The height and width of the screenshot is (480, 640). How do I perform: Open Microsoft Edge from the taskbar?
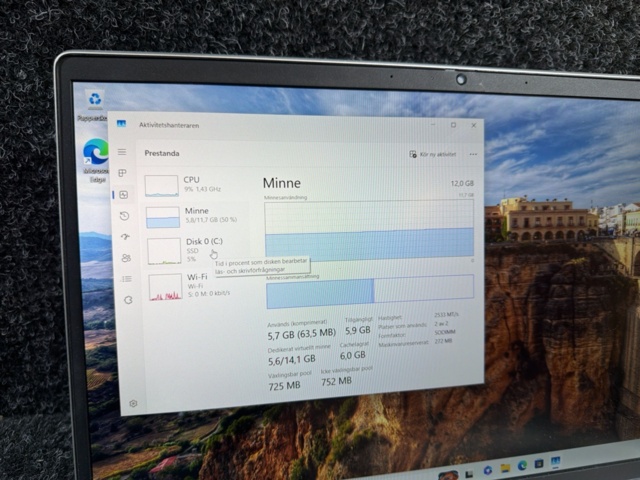pyautogui.click(x=522, y=465)
